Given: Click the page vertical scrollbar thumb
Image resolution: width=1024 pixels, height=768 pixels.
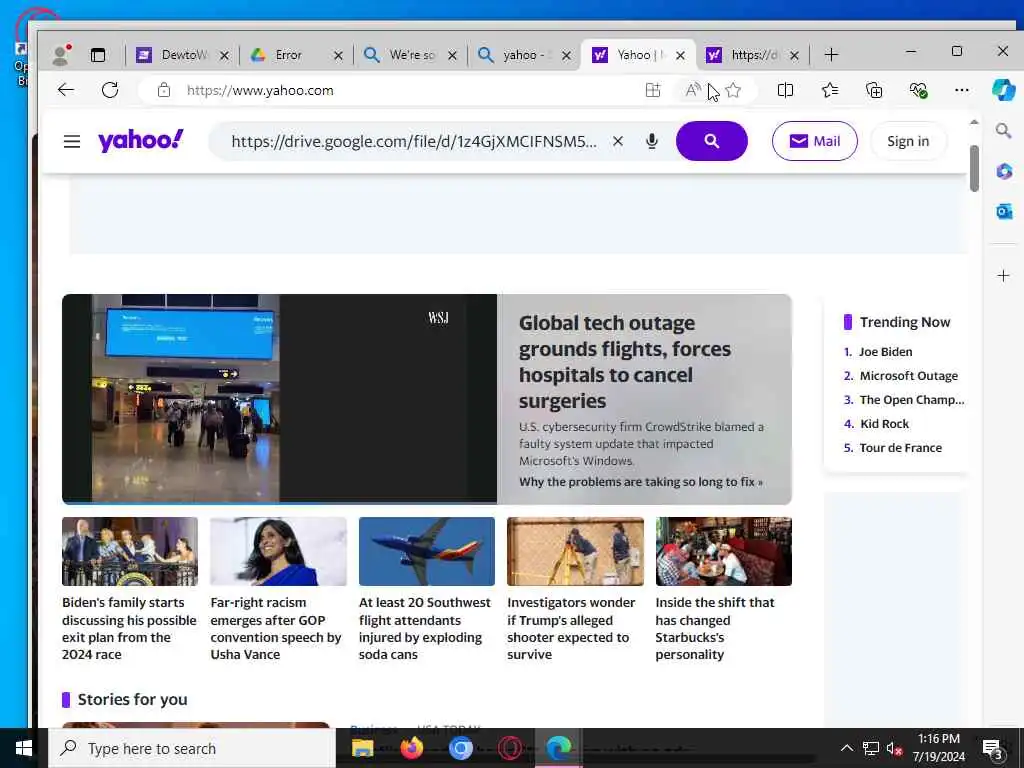Looking at the screenshot, I should [974, 168].
